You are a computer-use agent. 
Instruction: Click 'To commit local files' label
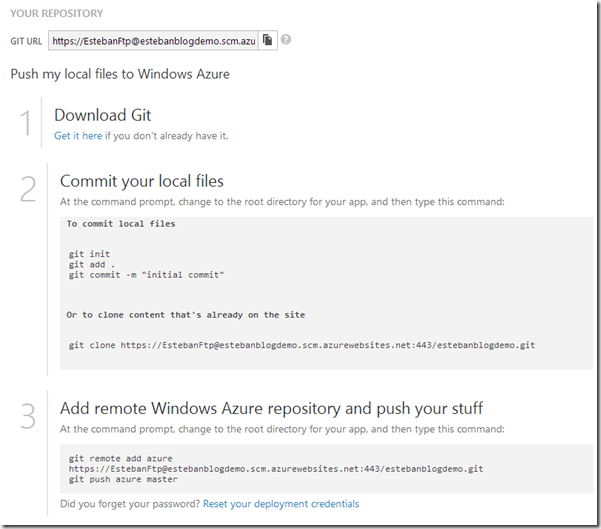[121, 224]
